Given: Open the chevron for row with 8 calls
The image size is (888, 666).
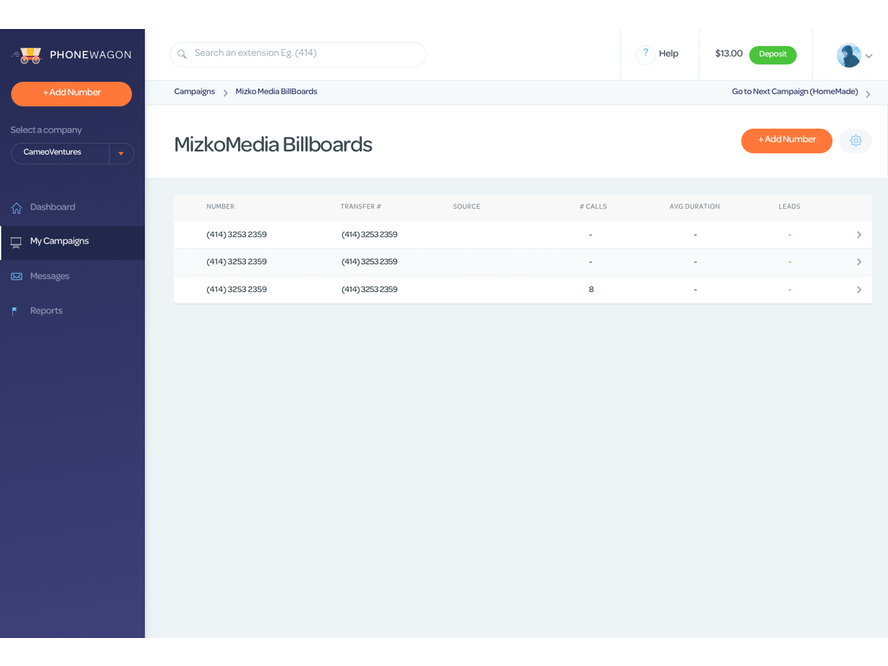Looking at the screenshot, I should [x=859, y=289].
